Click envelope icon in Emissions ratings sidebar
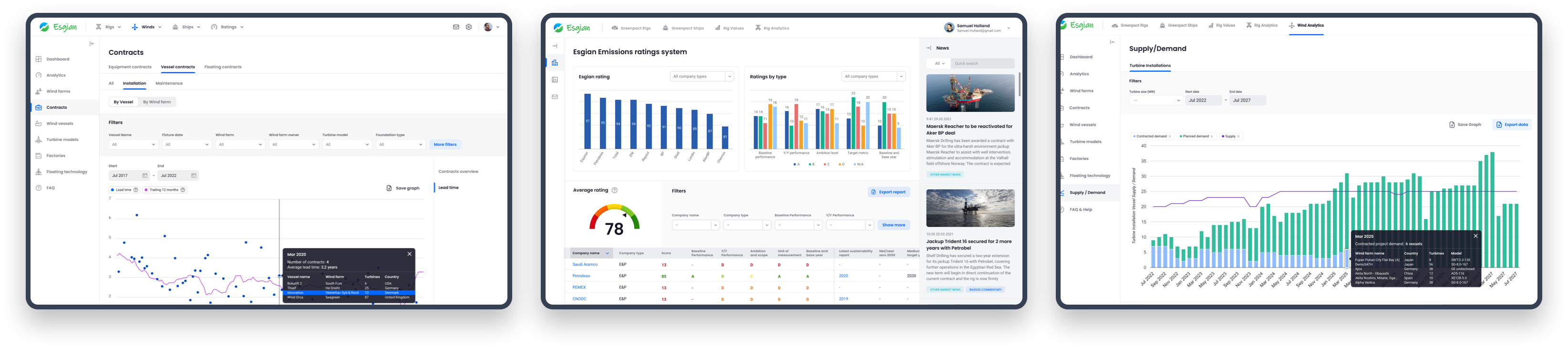 click(555, 97)
